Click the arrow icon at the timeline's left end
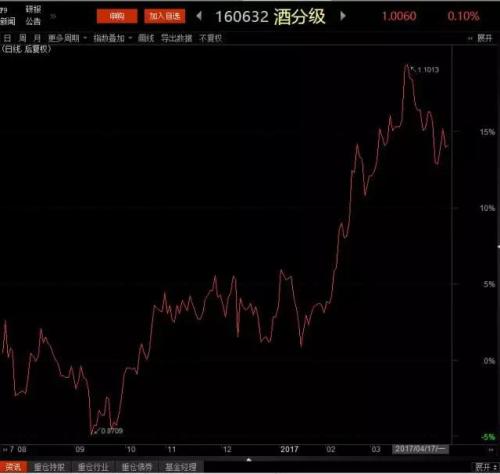 tap(5, 450)
